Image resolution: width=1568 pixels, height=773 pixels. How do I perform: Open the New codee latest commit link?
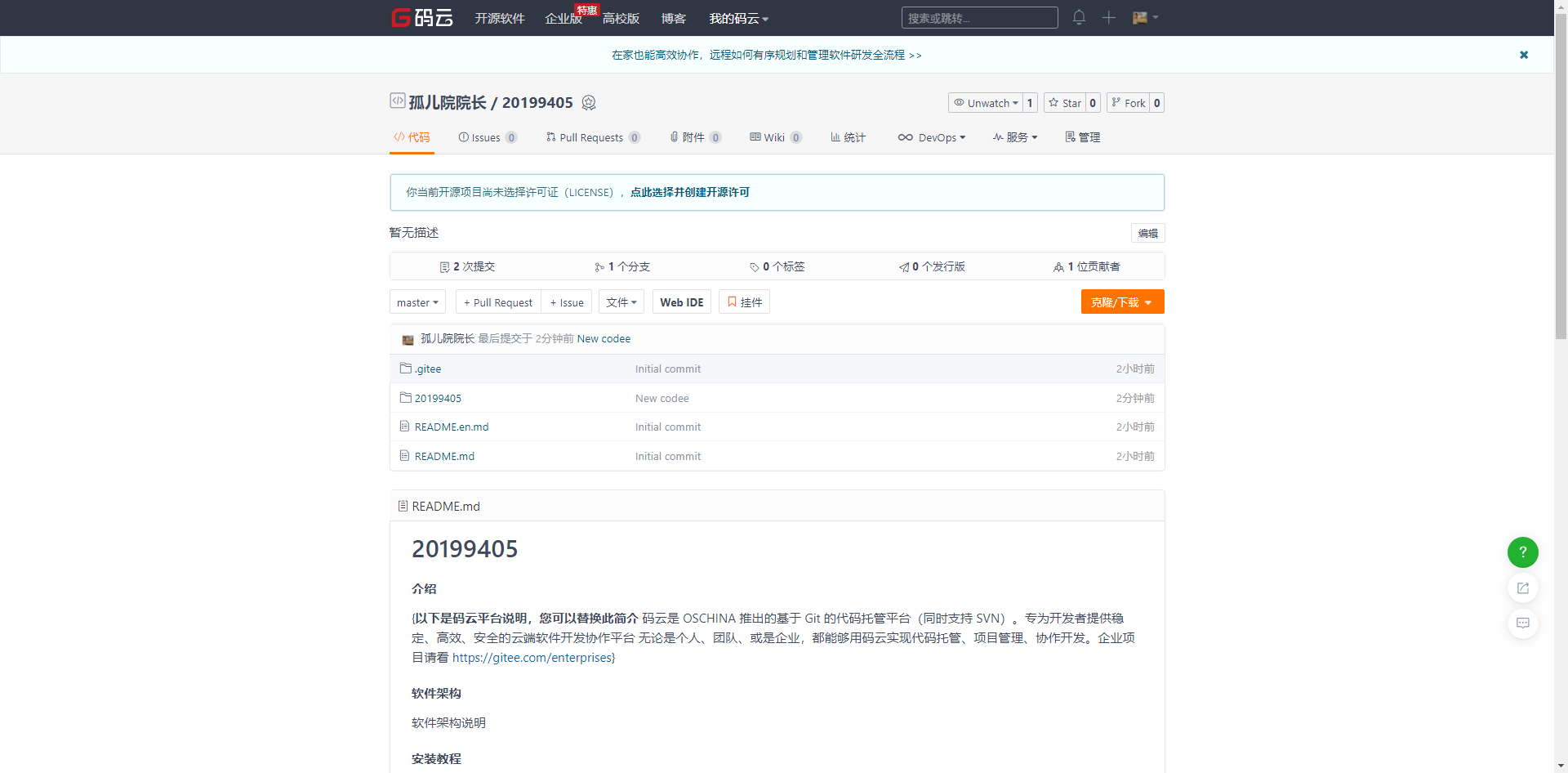pos(604,338)
